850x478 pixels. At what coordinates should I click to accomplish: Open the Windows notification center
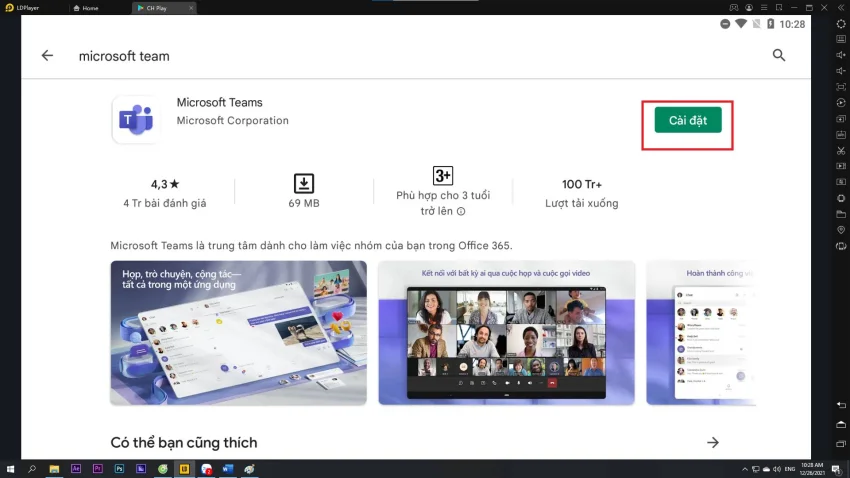pyautogui.click(x=837, y=469)
